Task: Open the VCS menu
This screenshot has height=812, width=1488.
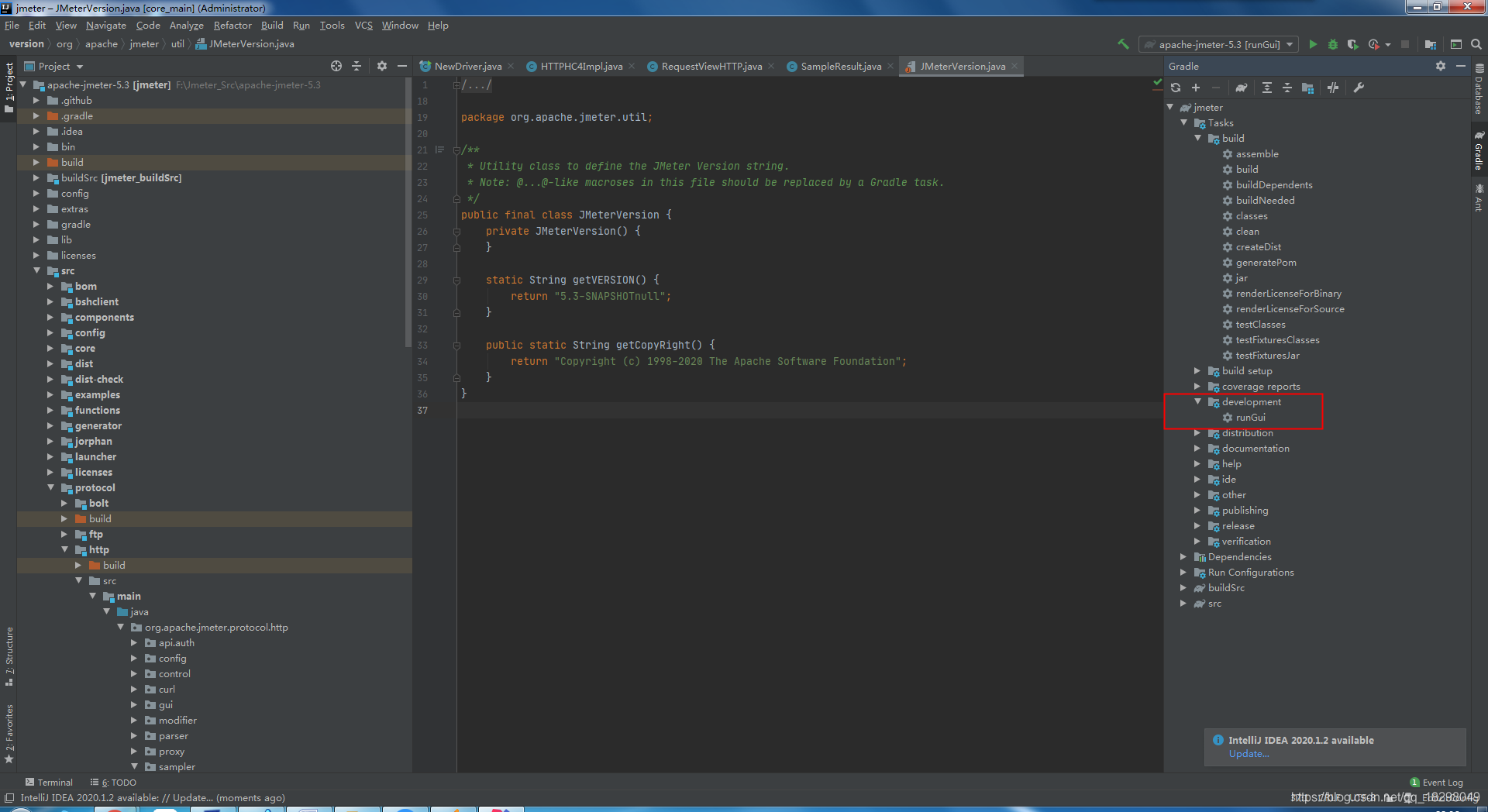Action: pyautogui.click(x=363, y=25)
